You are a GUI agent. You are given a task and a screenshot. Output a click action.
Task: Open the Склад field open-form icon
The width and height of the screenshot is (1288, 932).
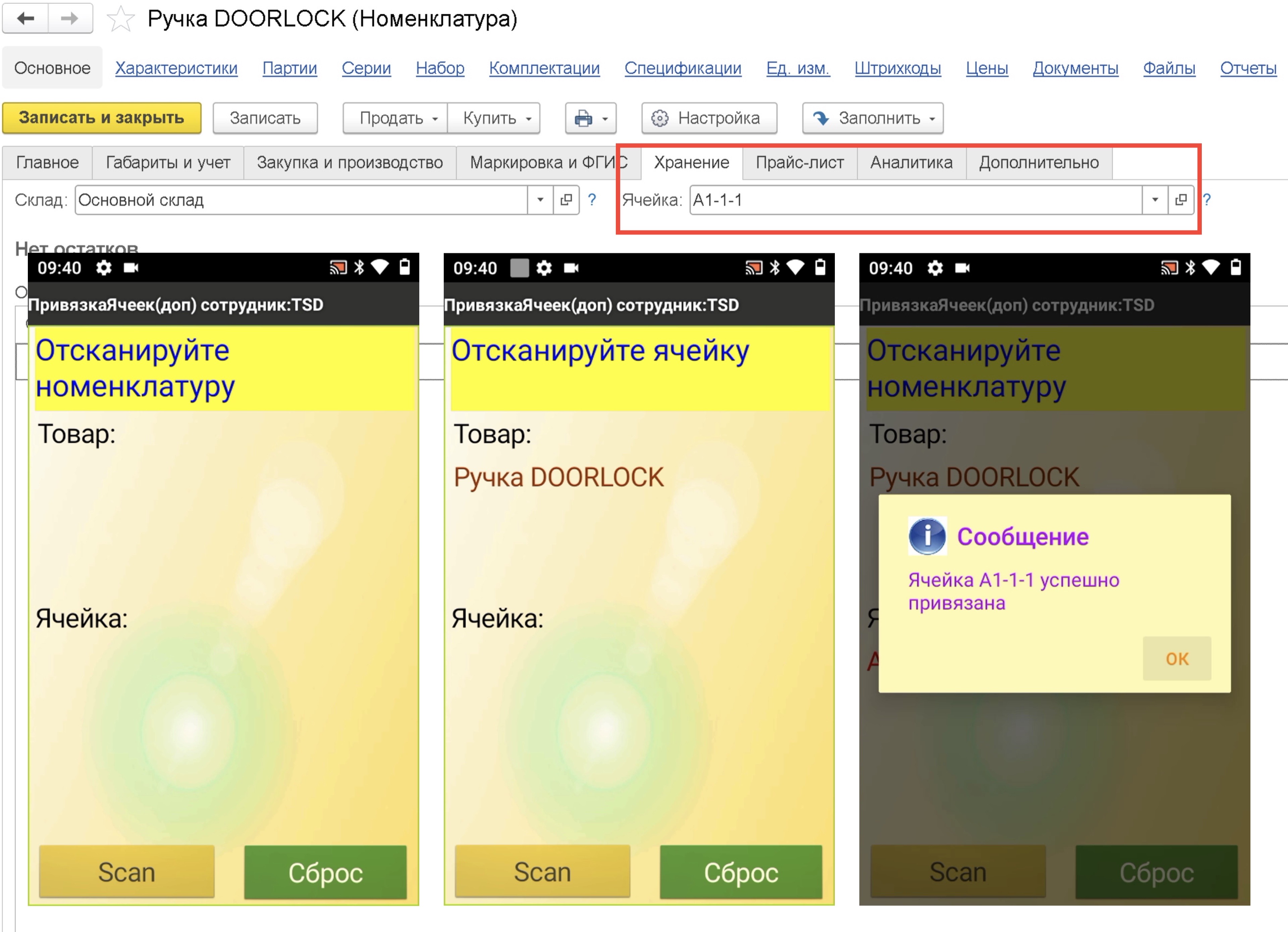(566, 200)
